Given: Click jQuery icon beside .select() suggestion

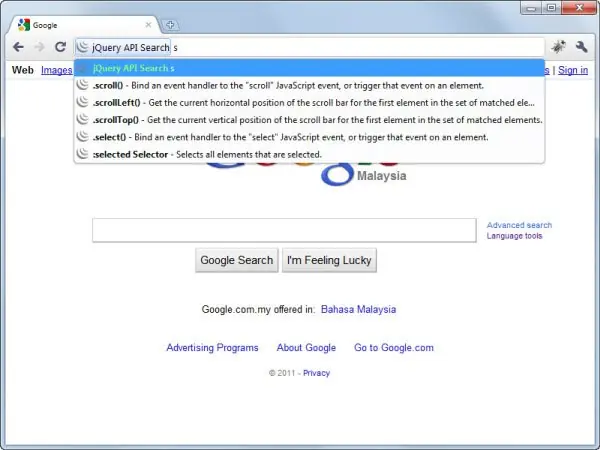Looking at the screenshot, I should click(x=82, y=136).
